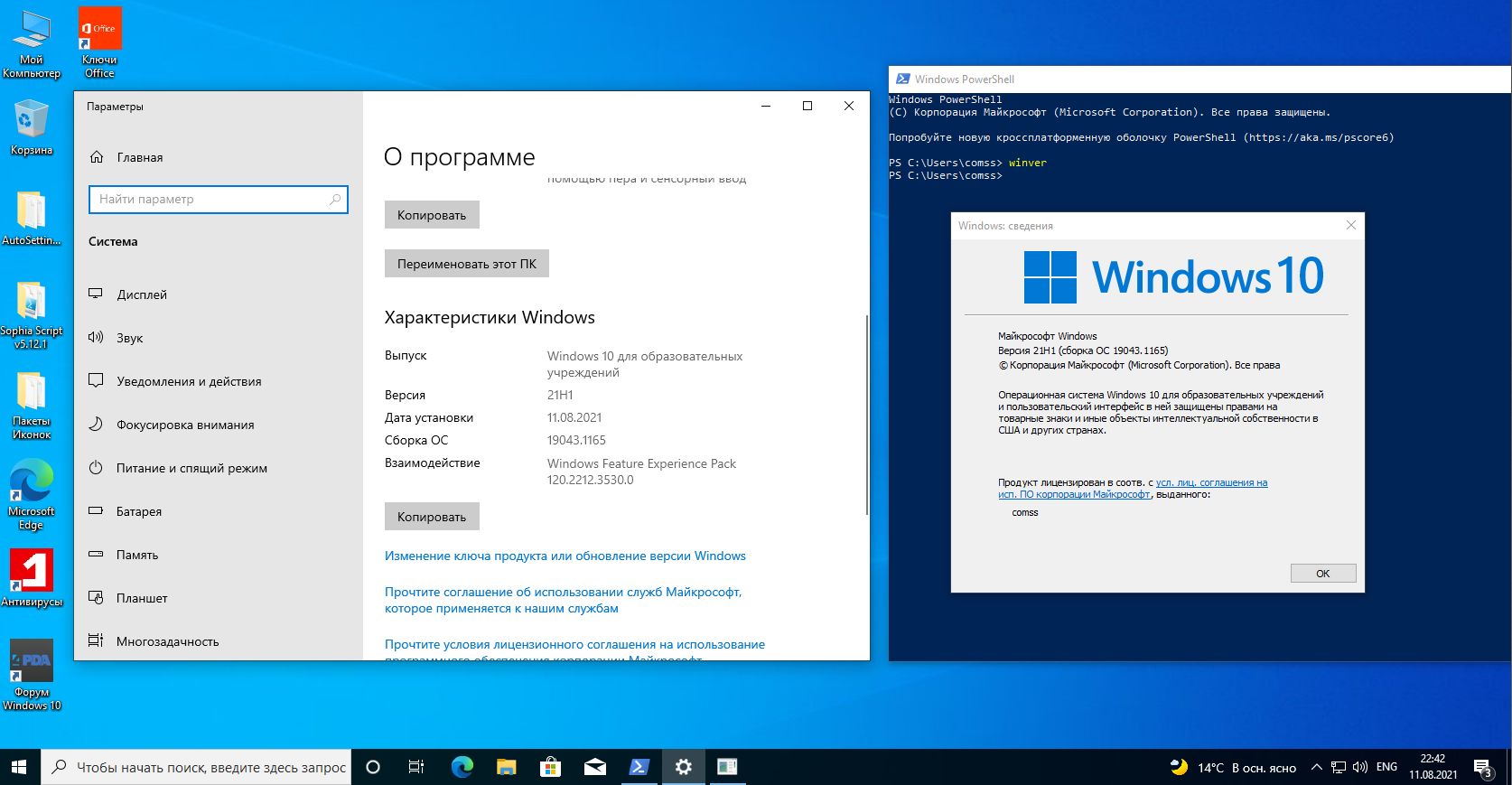1512x785 pixels.
Task: Open the Изменение ключа продукта link
Action: click(x=565, y=556)
